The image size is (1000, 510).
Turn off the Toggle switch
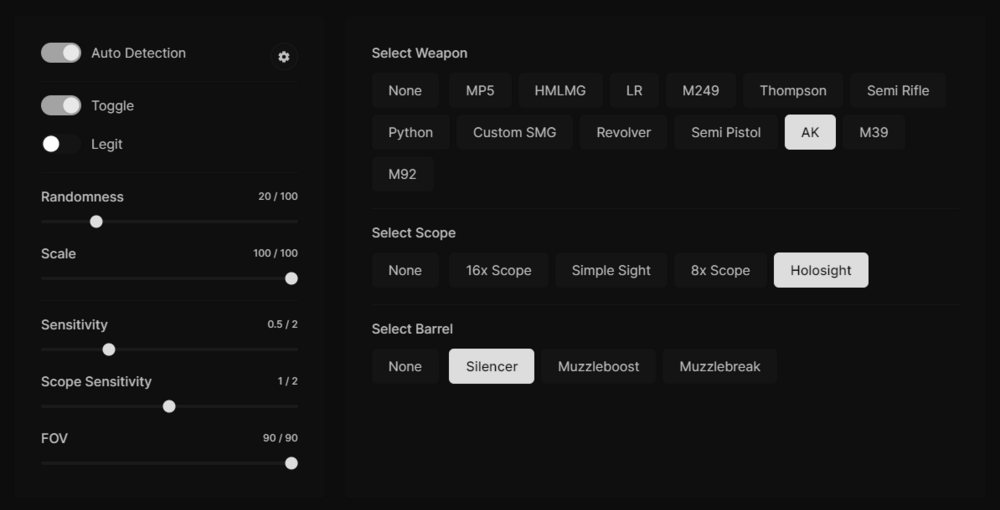click(x=61, y=105)
